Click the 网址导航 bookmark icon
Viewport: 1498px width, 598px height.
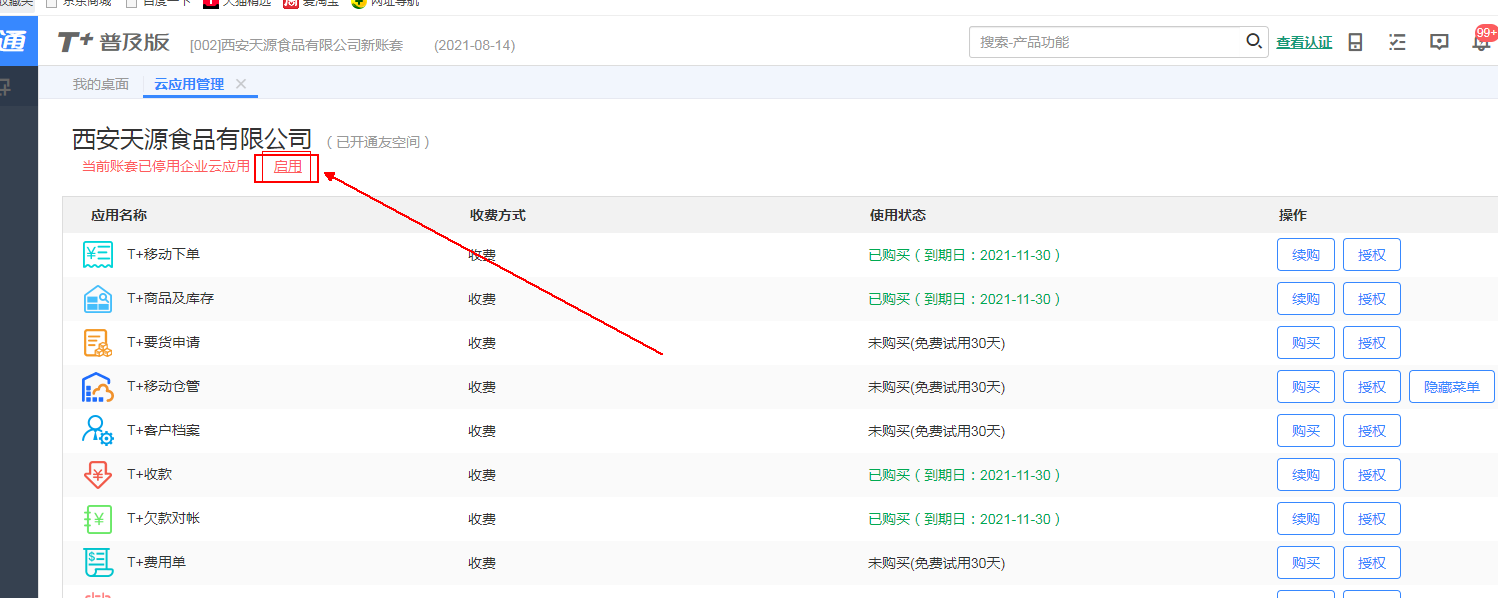(x=358, y=3)
